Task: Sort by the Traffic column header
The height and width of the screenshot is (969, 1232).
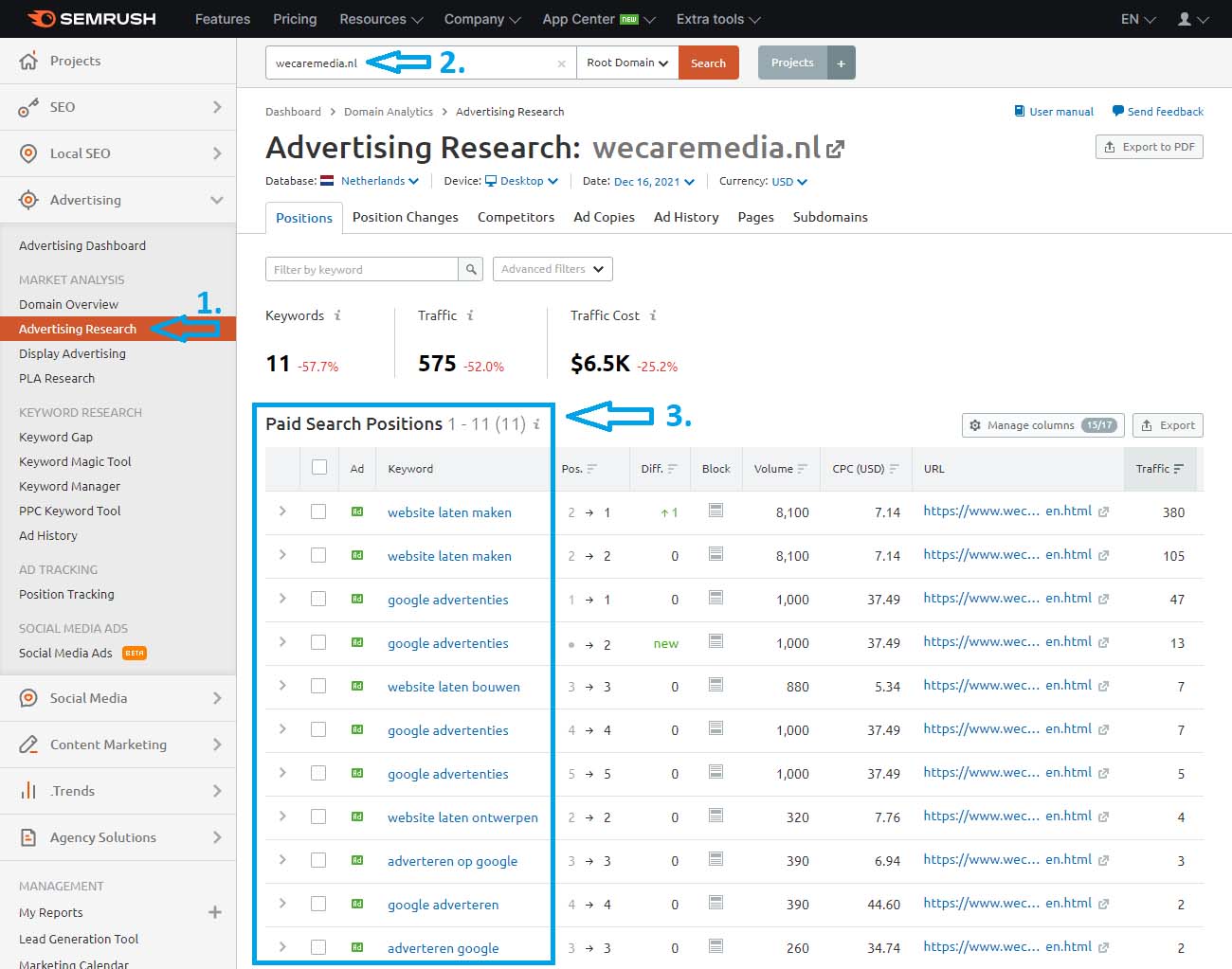Action: (x=1160, y=469)
